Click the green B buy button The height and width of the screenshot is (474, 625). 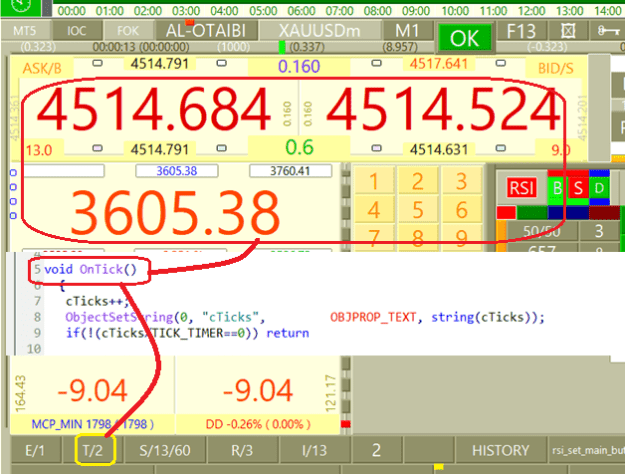pos(557,187)
